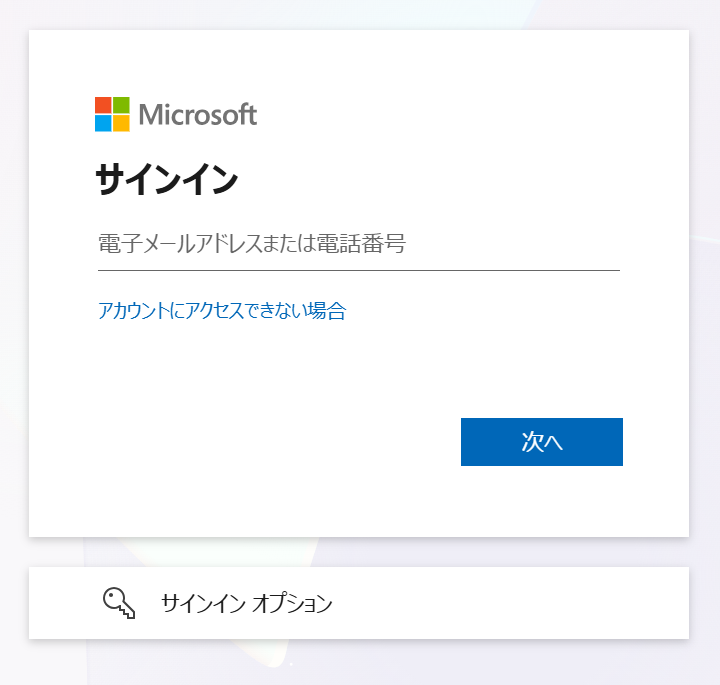
Task: Focus the 電子メールアドレスまたは電話番号 field
Action: (359, 244)
